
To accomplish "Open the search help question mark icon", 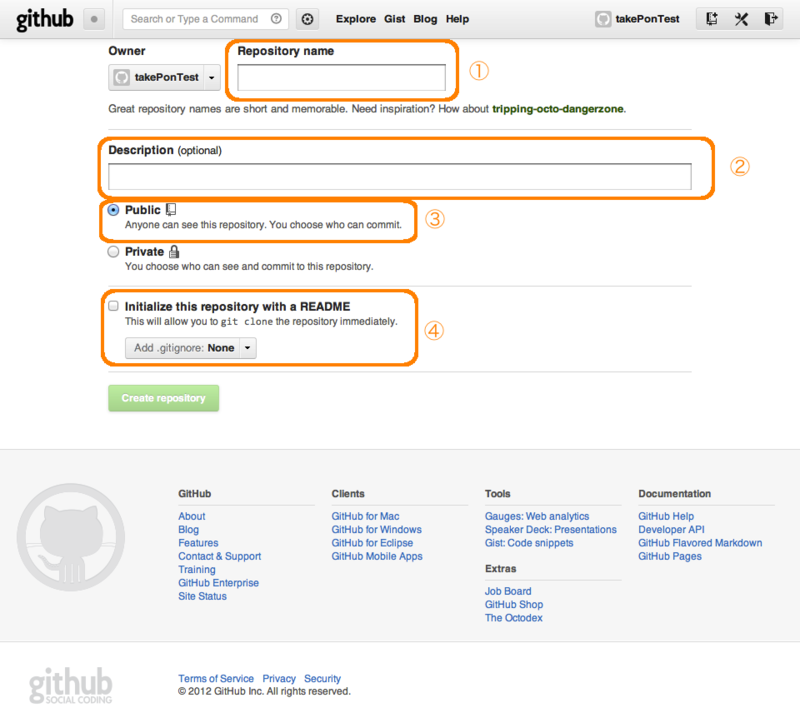I will [276, 19].
